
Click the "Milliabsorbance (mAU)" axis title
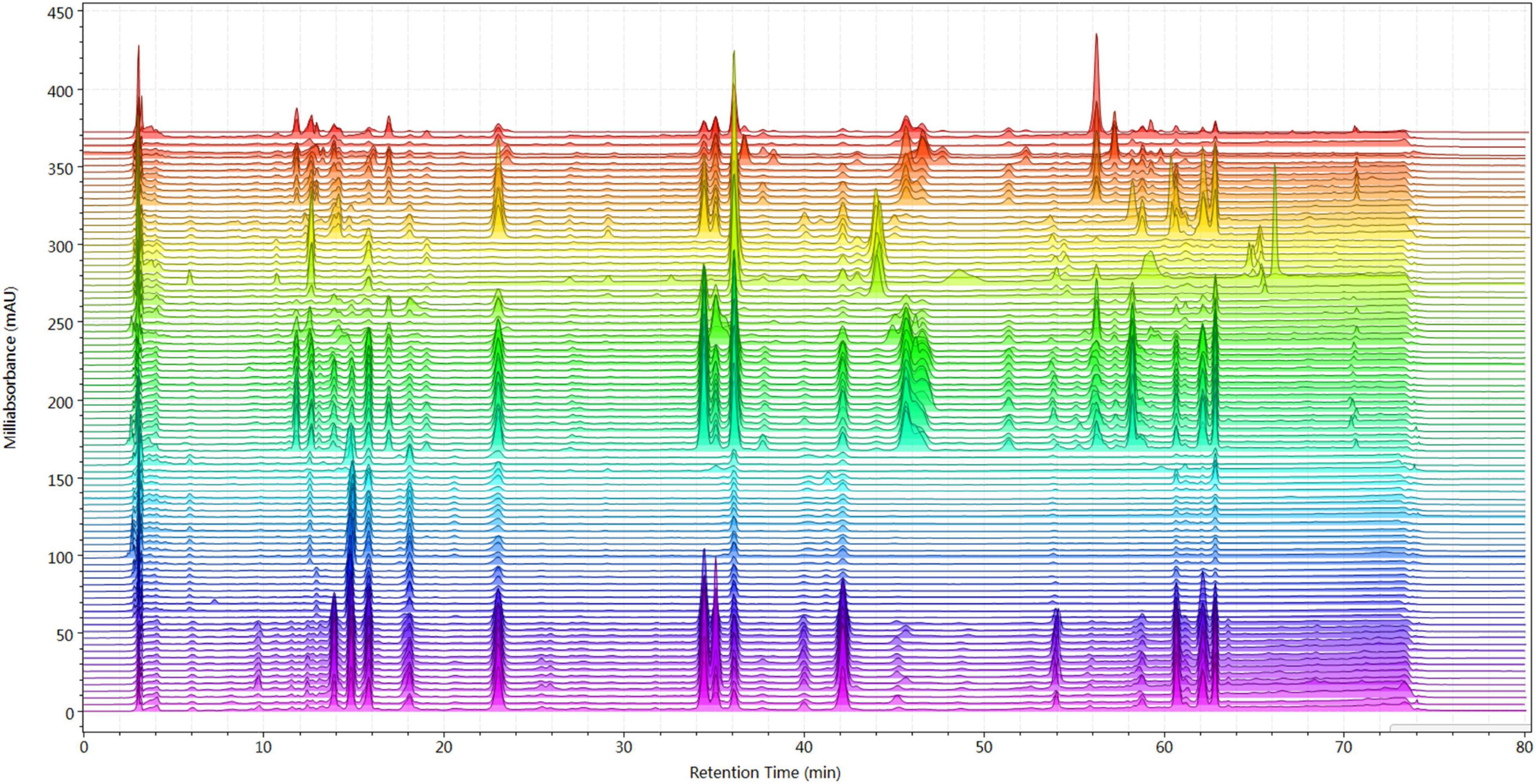(x=10, y=367)
